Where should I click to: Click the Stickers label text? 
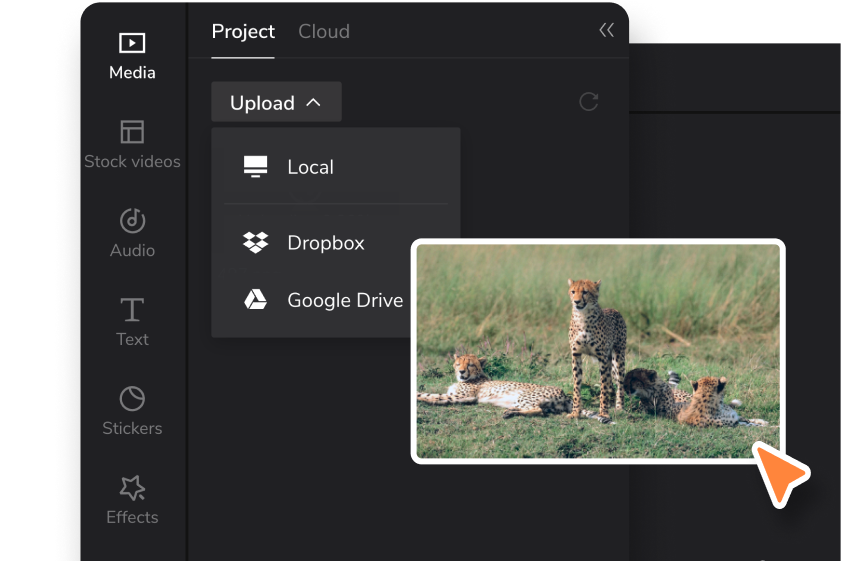132,428
